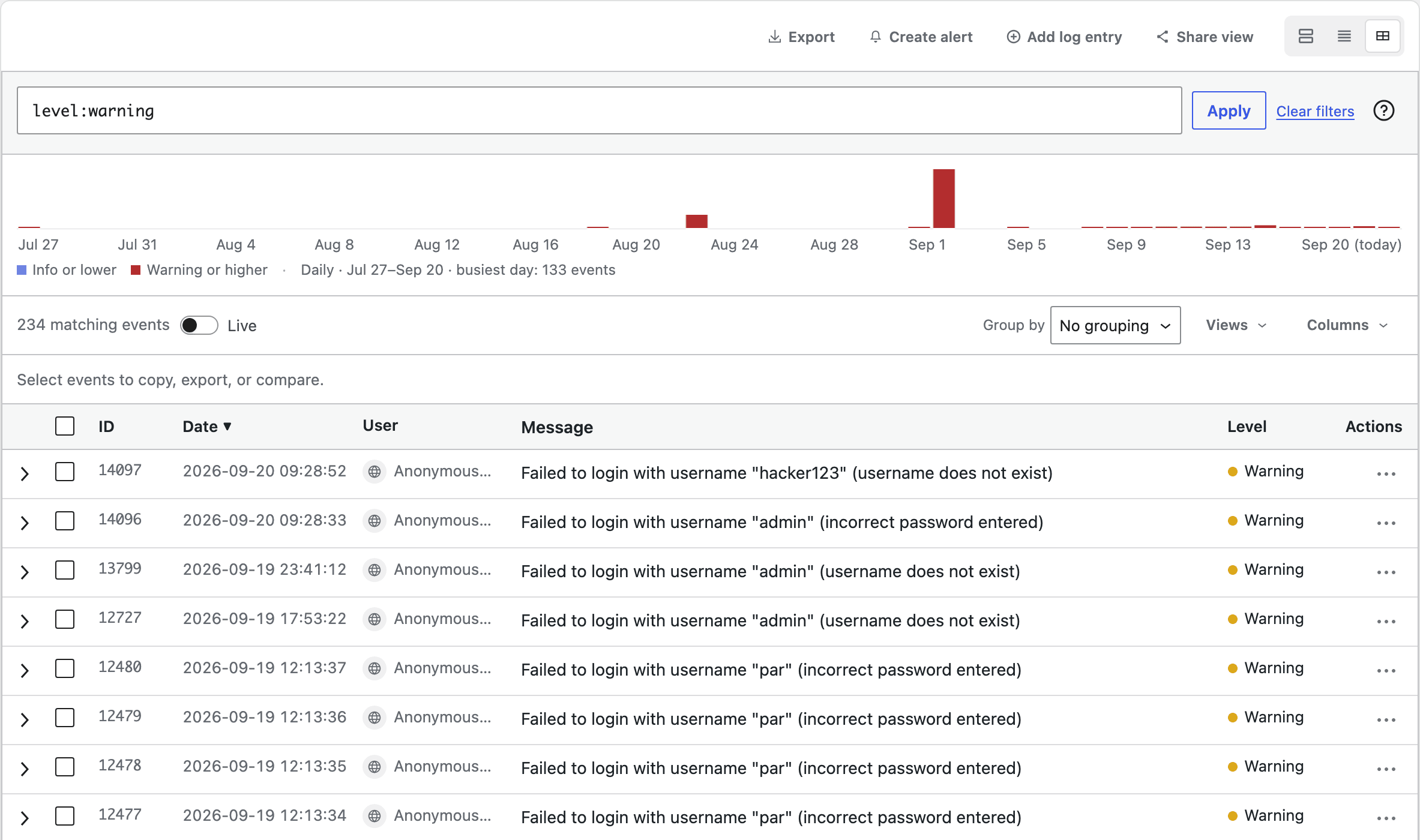Click the globe user icon on row 13799
Screen dimensions: 1420x840
tap(375, 571)
